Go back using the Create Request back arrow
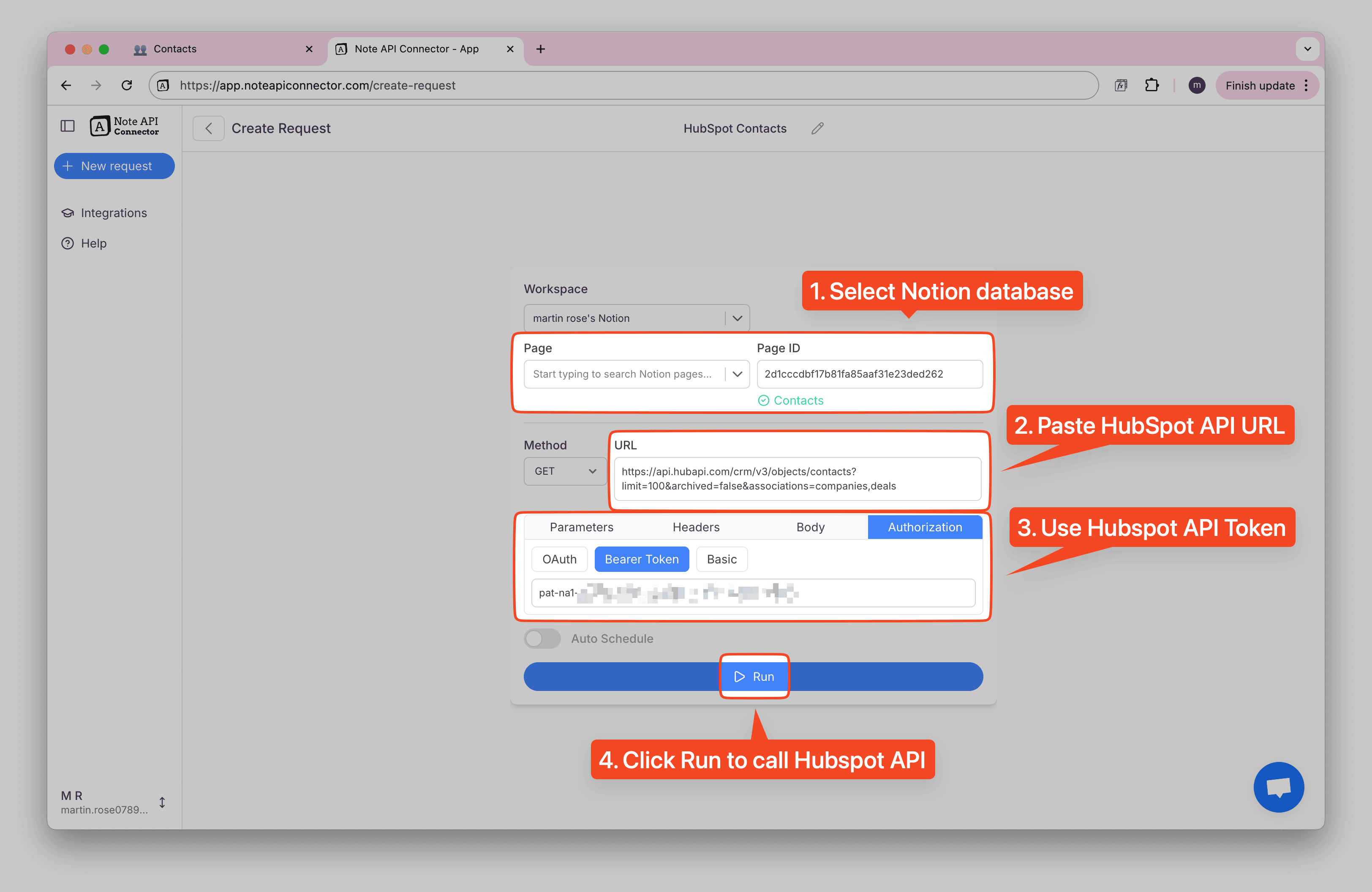1372x892 pixels. (x=208, y=128)
